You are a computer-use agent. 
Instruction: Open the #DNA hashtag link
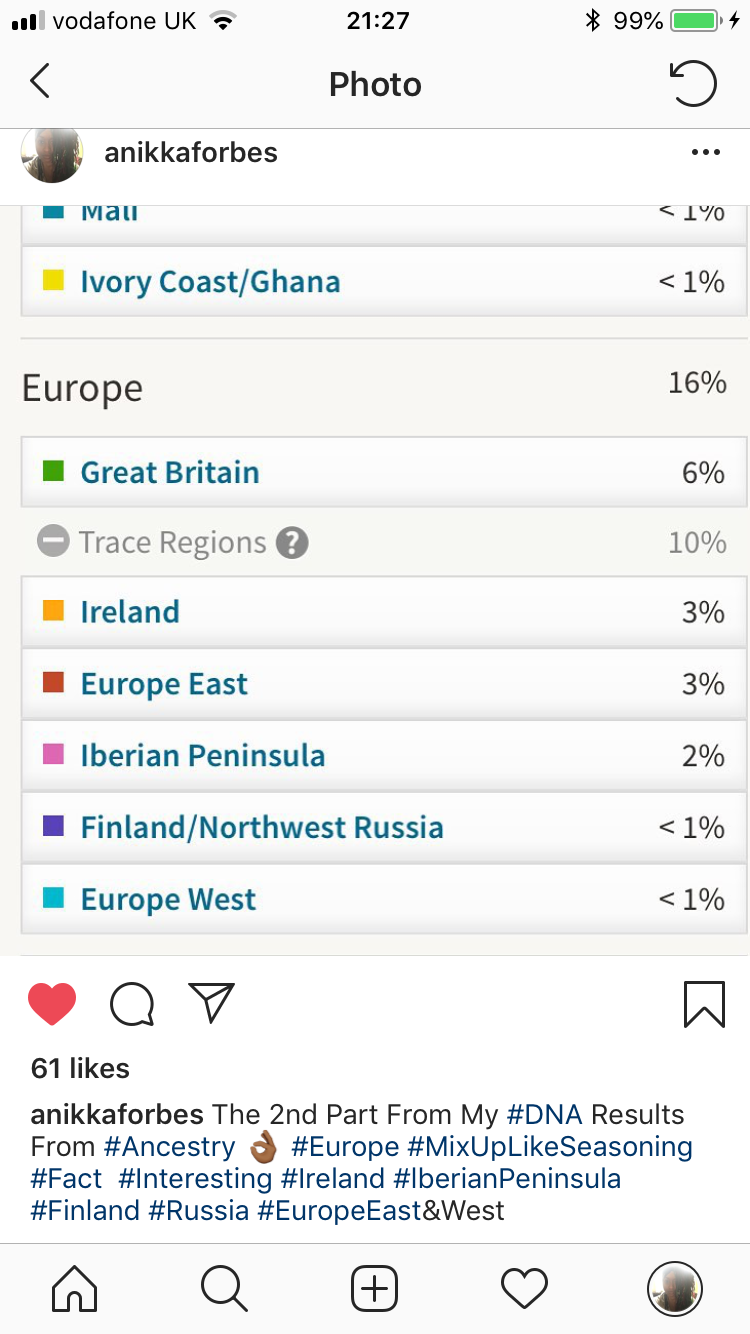point(544,1114)
